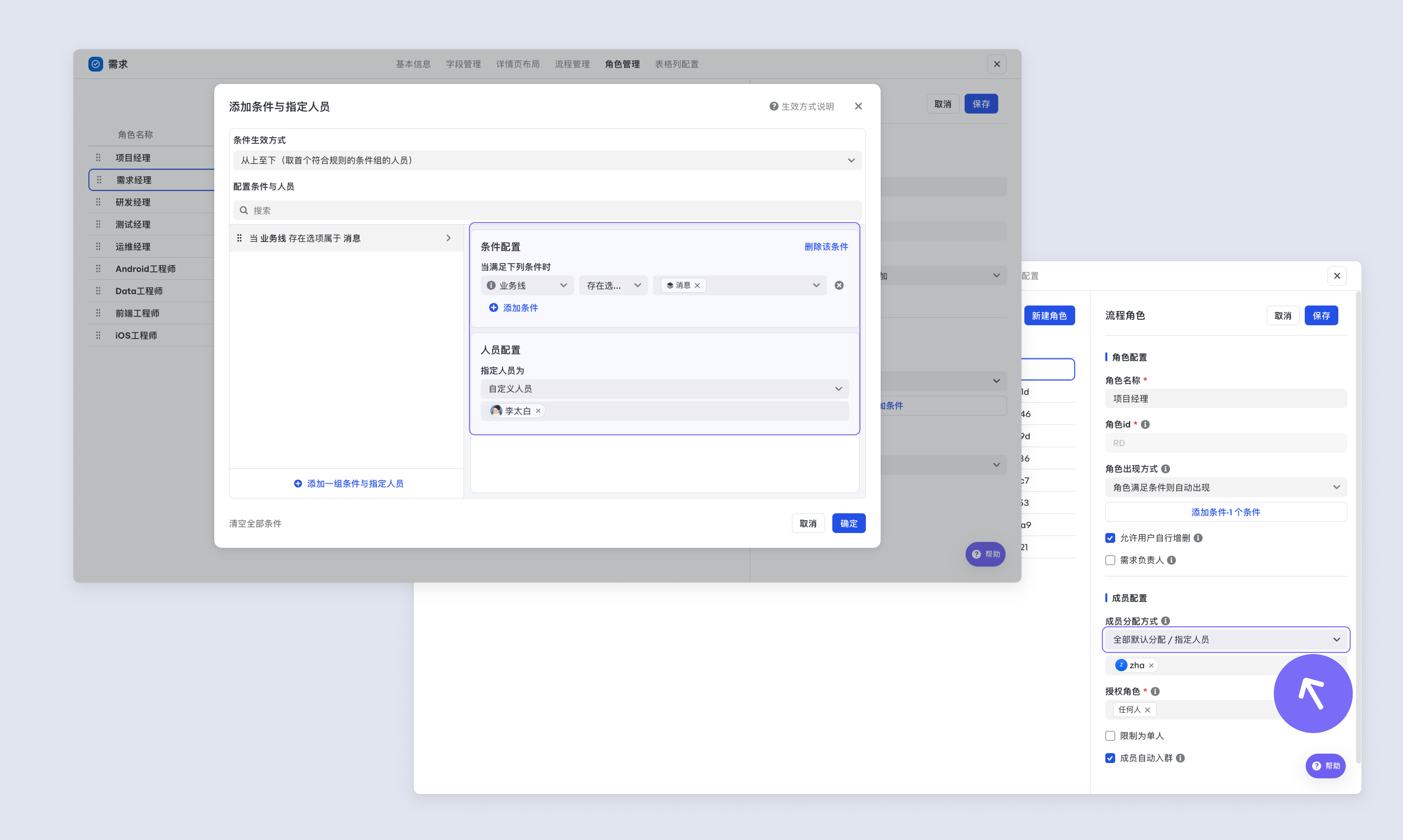The width and height of the screenshot is (1403, 840).
Task: Click the info icon beside 允许用户自行增删
Action: 1198,538
